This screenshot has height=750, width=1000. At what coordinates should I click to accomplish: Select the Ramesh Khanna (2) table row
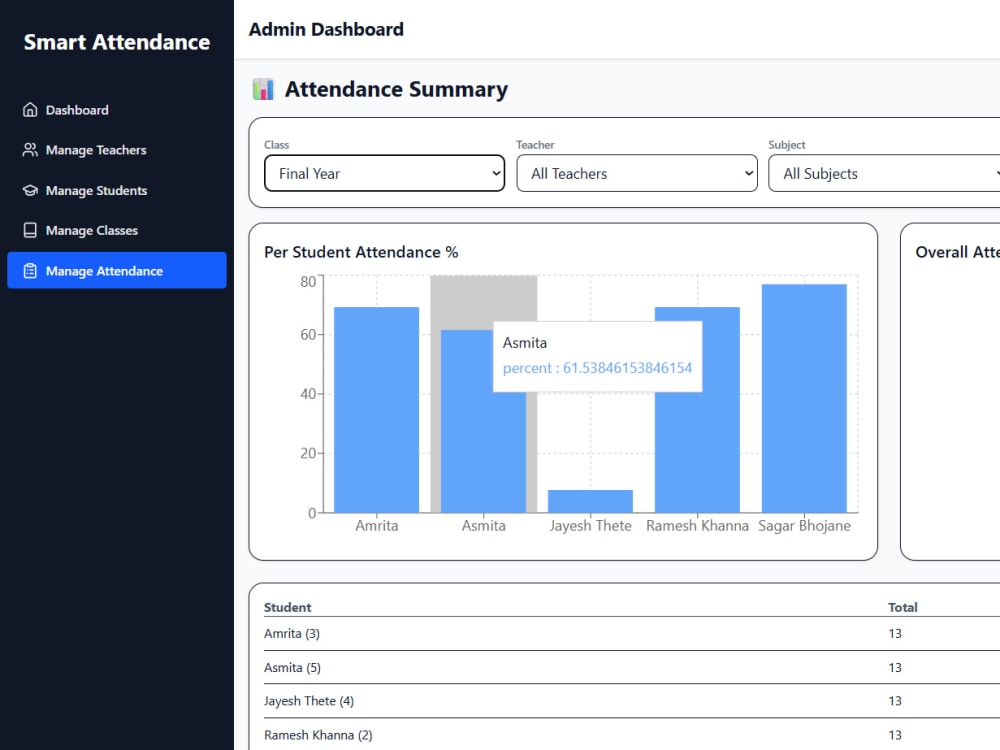pyautogui.click(x=631, y=735)
